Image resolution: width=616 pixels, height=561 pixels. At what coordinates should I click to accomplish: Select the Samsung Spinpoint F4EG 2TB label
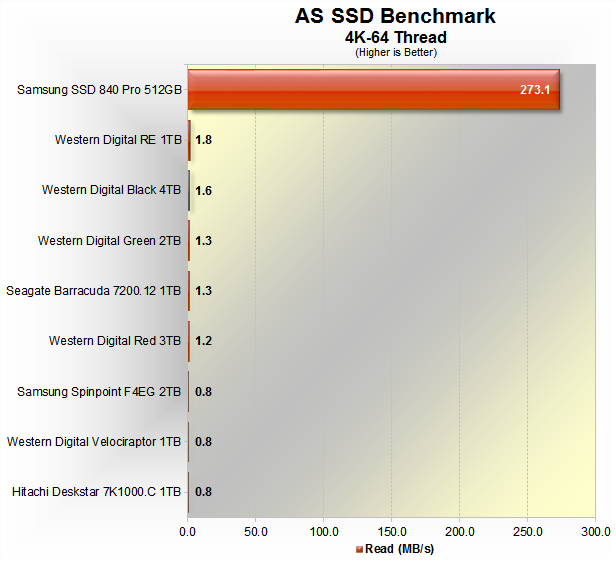pos(99,392)
